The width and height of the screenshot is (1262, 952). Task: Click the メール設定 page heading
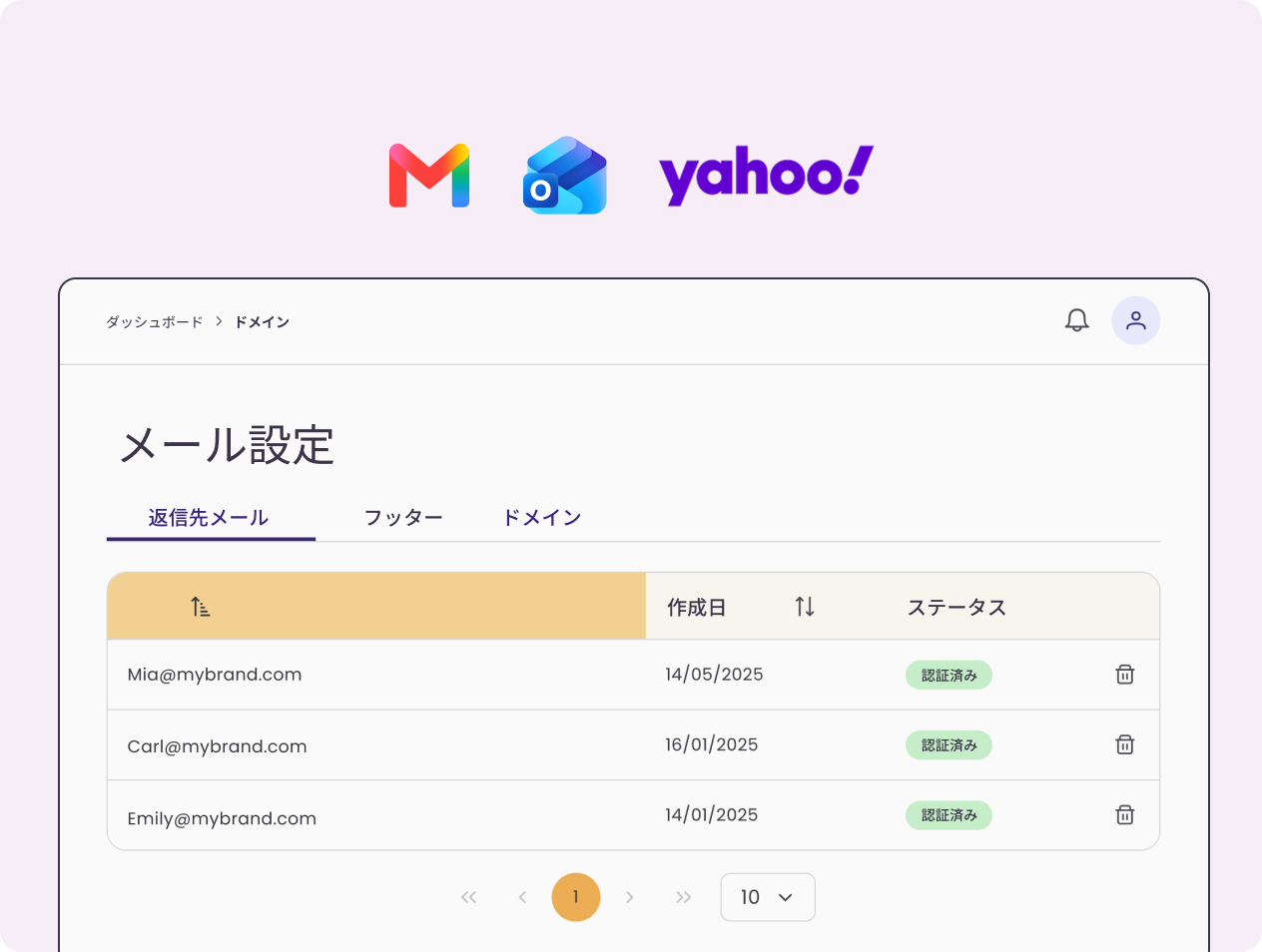click(227, 445)
